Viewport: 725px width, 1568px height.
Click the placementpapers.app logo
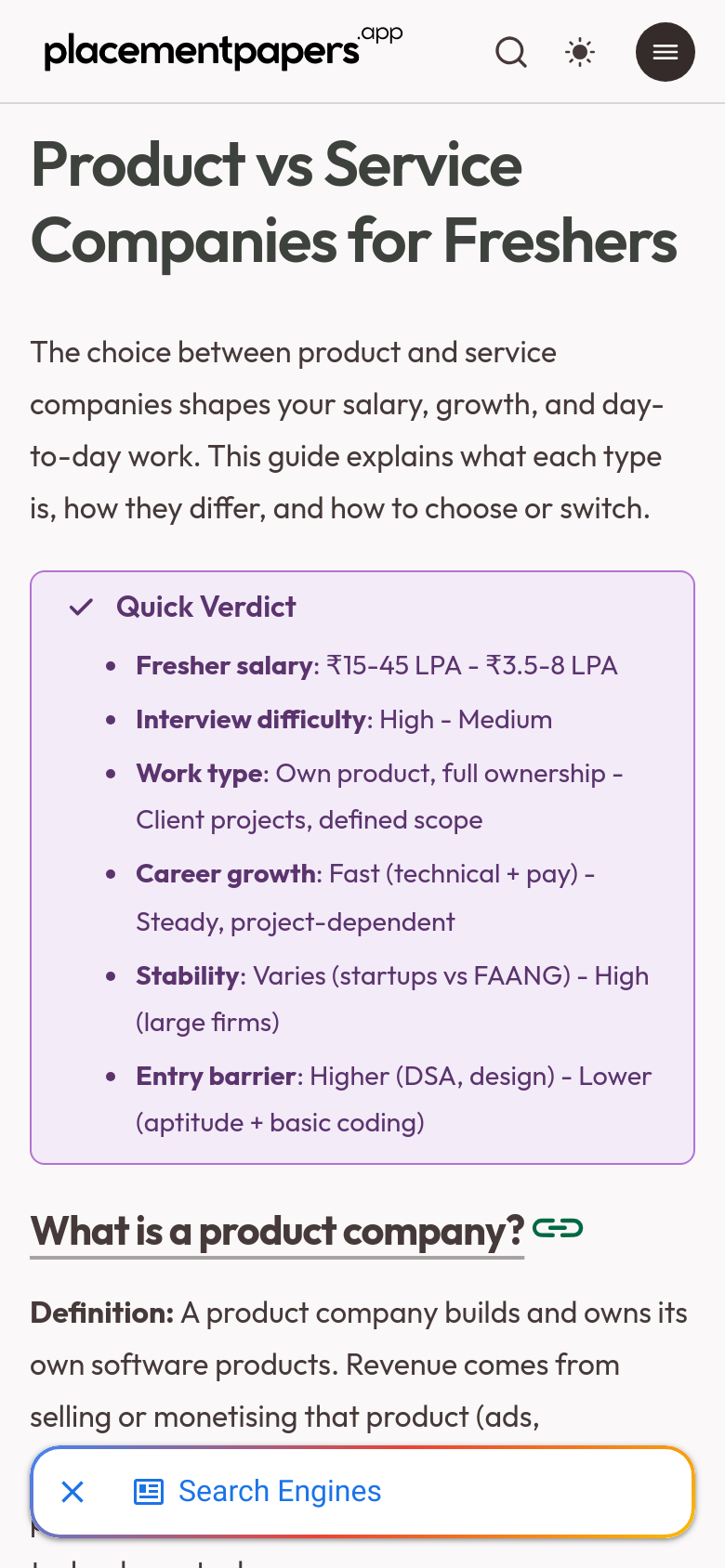[224, 49]
